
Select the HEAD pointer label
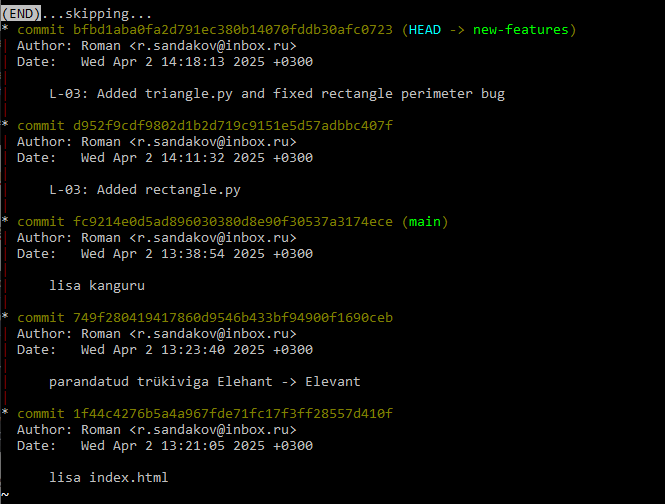[425, 30]
